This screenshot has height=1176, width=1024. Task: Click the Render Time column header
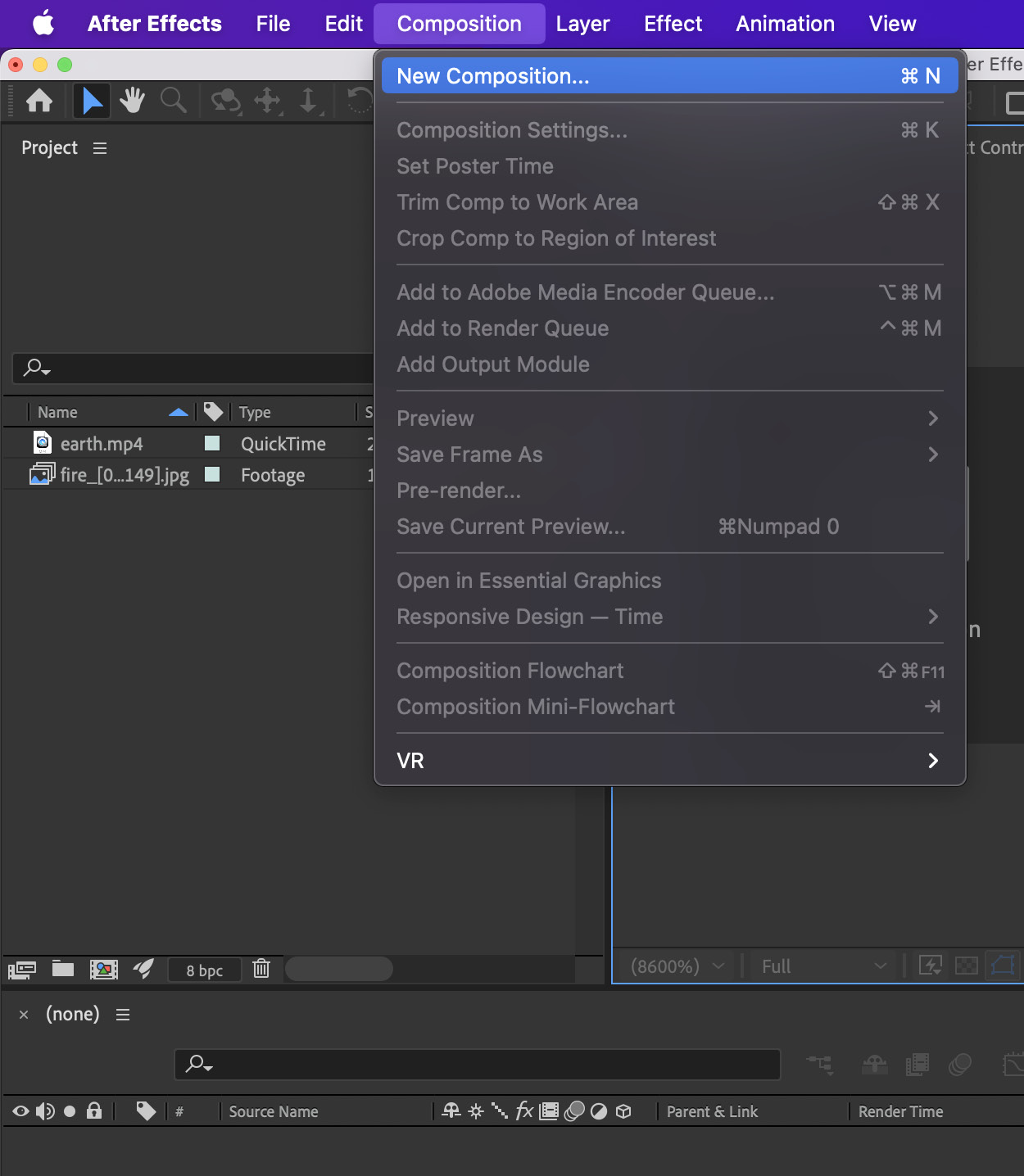900,1111
